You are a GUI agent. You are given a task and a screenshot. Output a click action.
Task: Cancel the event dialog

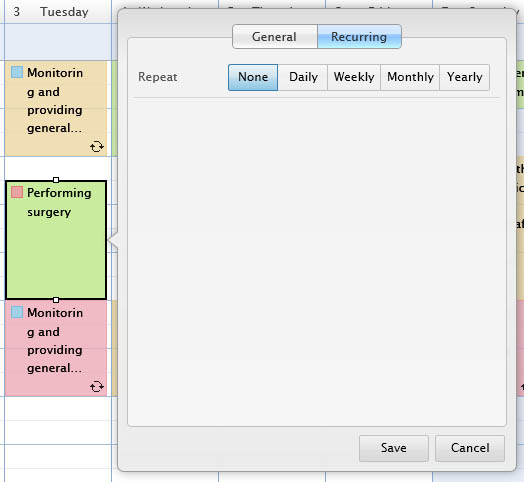(x=470, y=448)
